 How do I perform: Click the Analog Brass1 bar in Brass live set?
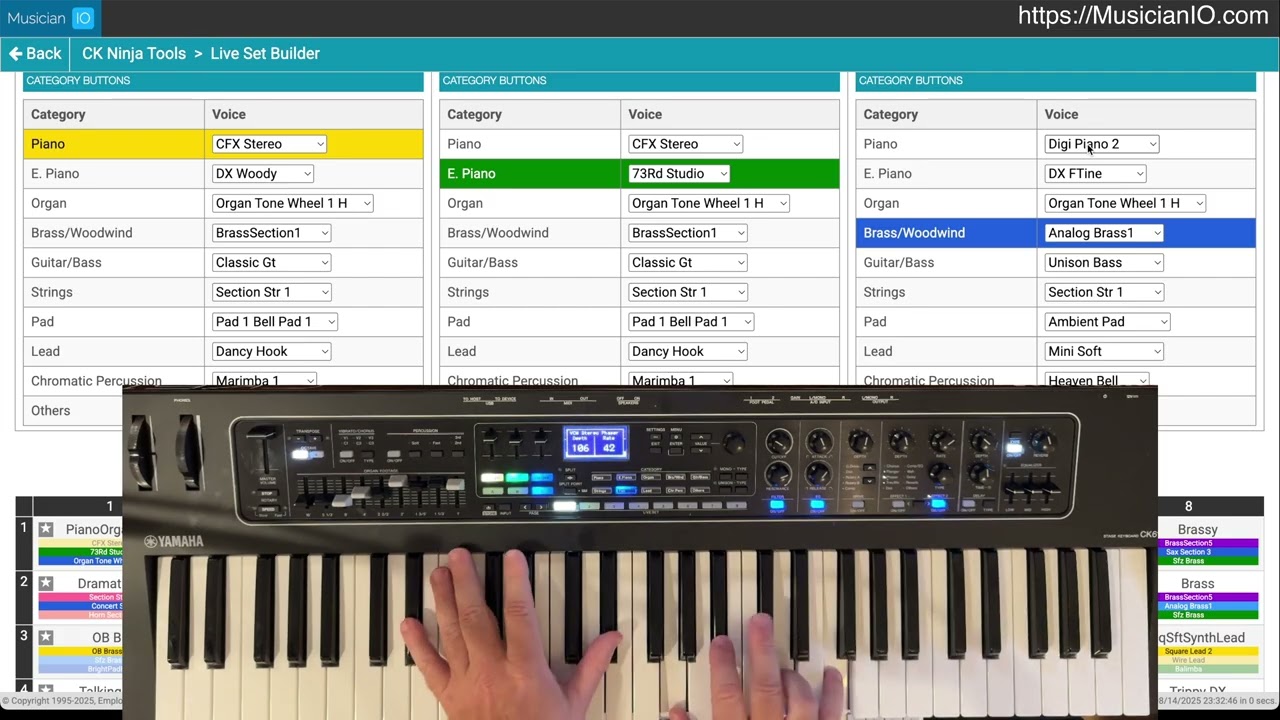(1208, 606)
